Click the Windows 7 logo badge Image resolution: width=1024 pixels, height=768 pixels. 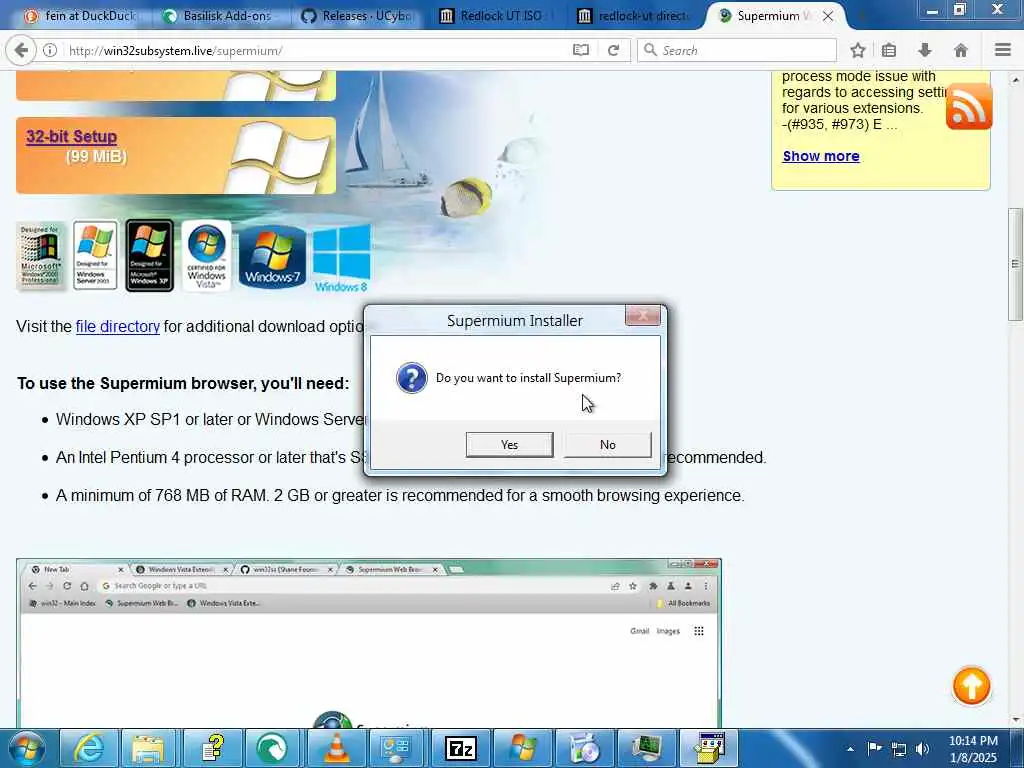[272, 258]
